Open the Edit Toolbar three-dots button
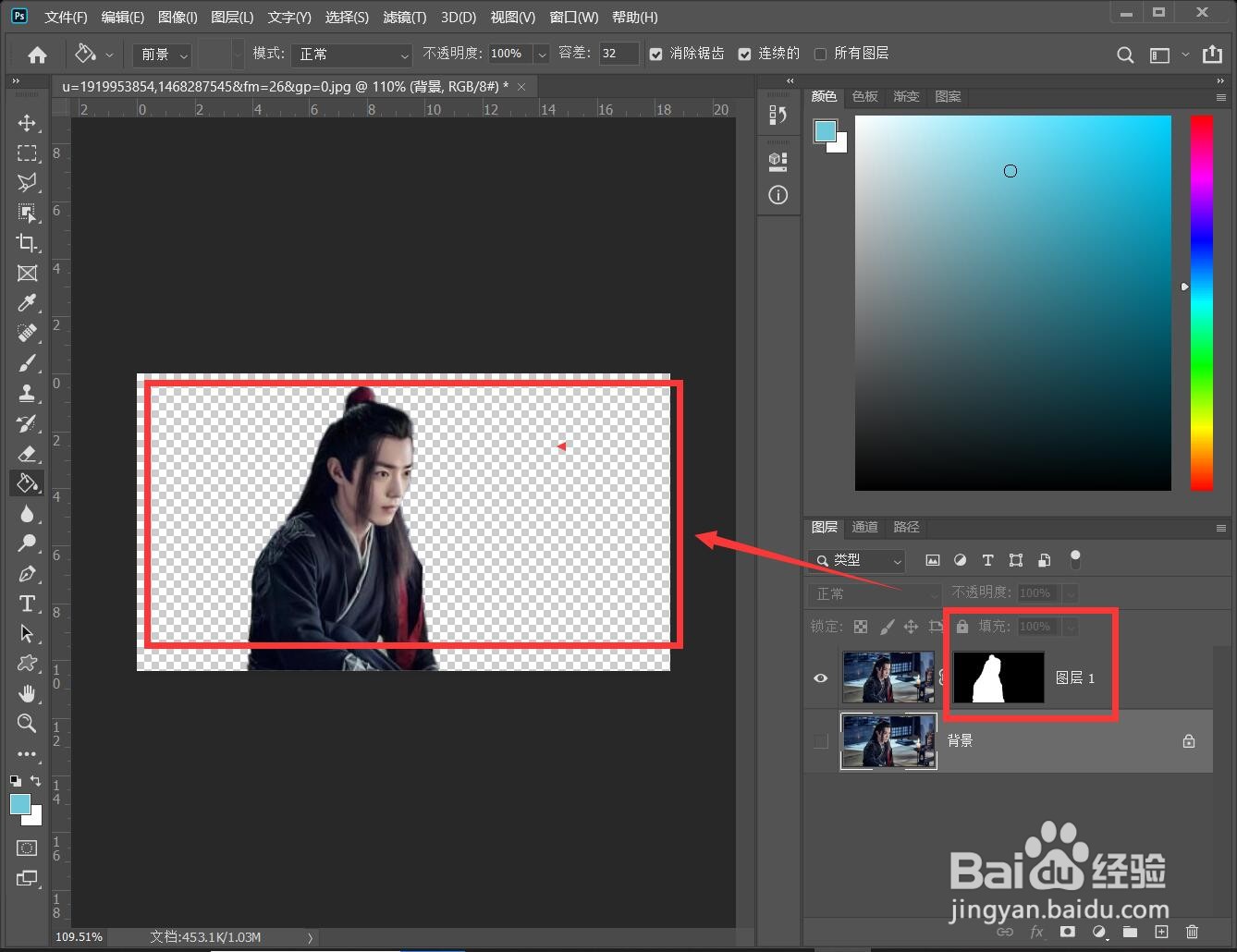The height and width of the screenshot is (952, 1237). click(x=27, y=753)
